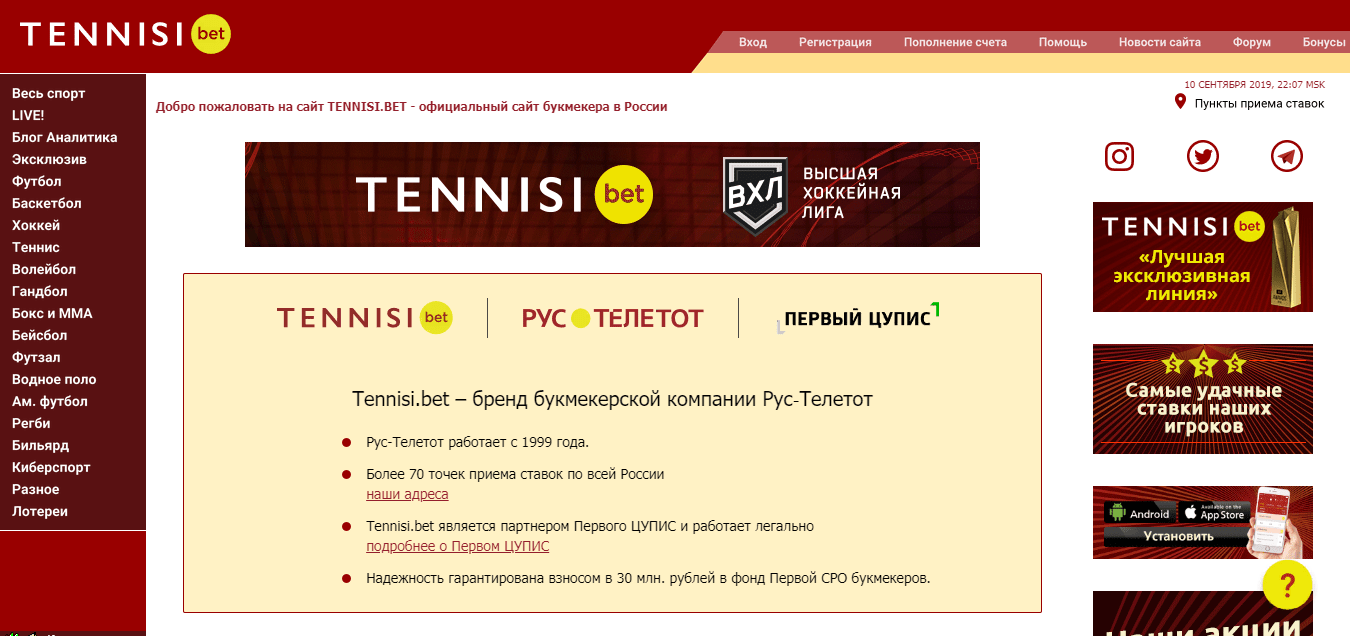Click the TENNISI bet logo in info box
This screenshot has width=1350, height=636.
tap(365, 318)
